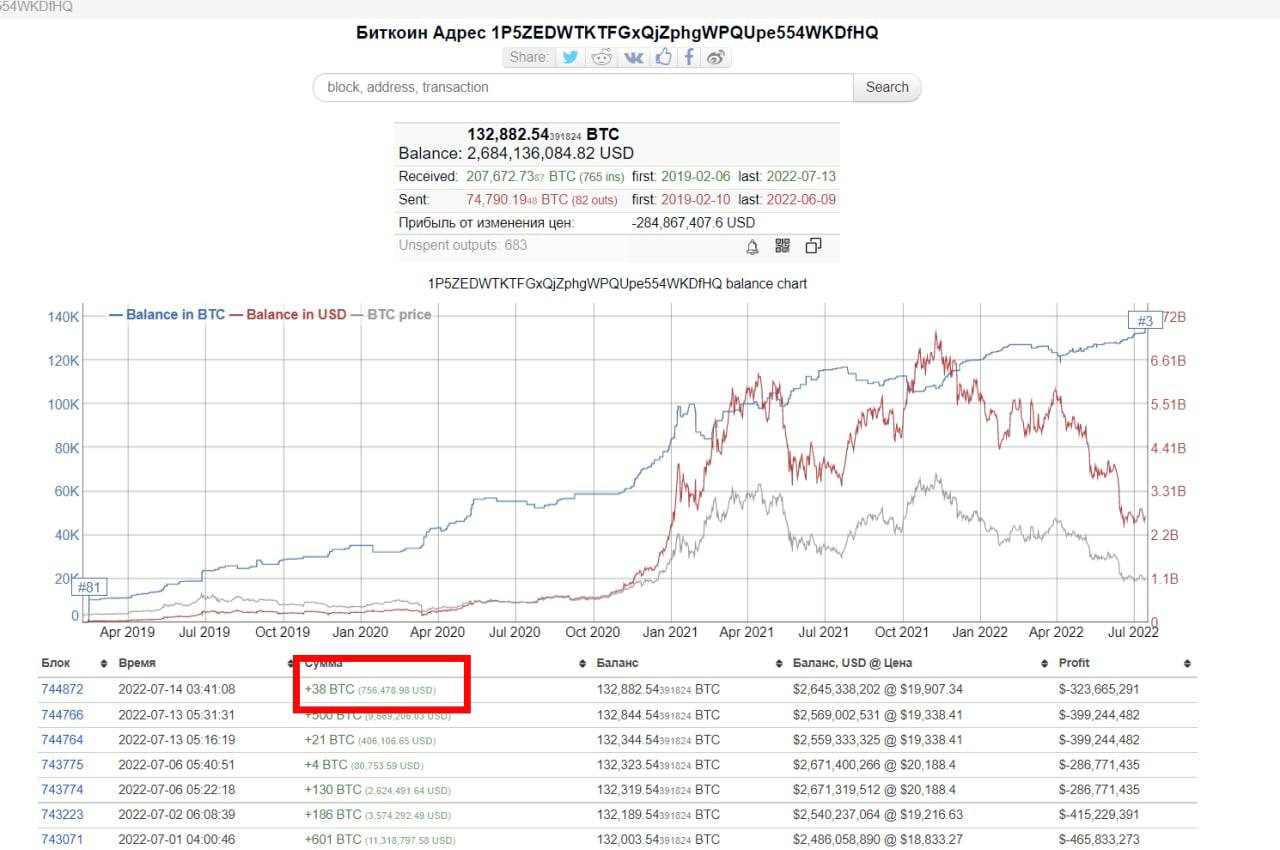Click the balance 2,684,136,084.82 USD

551,154
